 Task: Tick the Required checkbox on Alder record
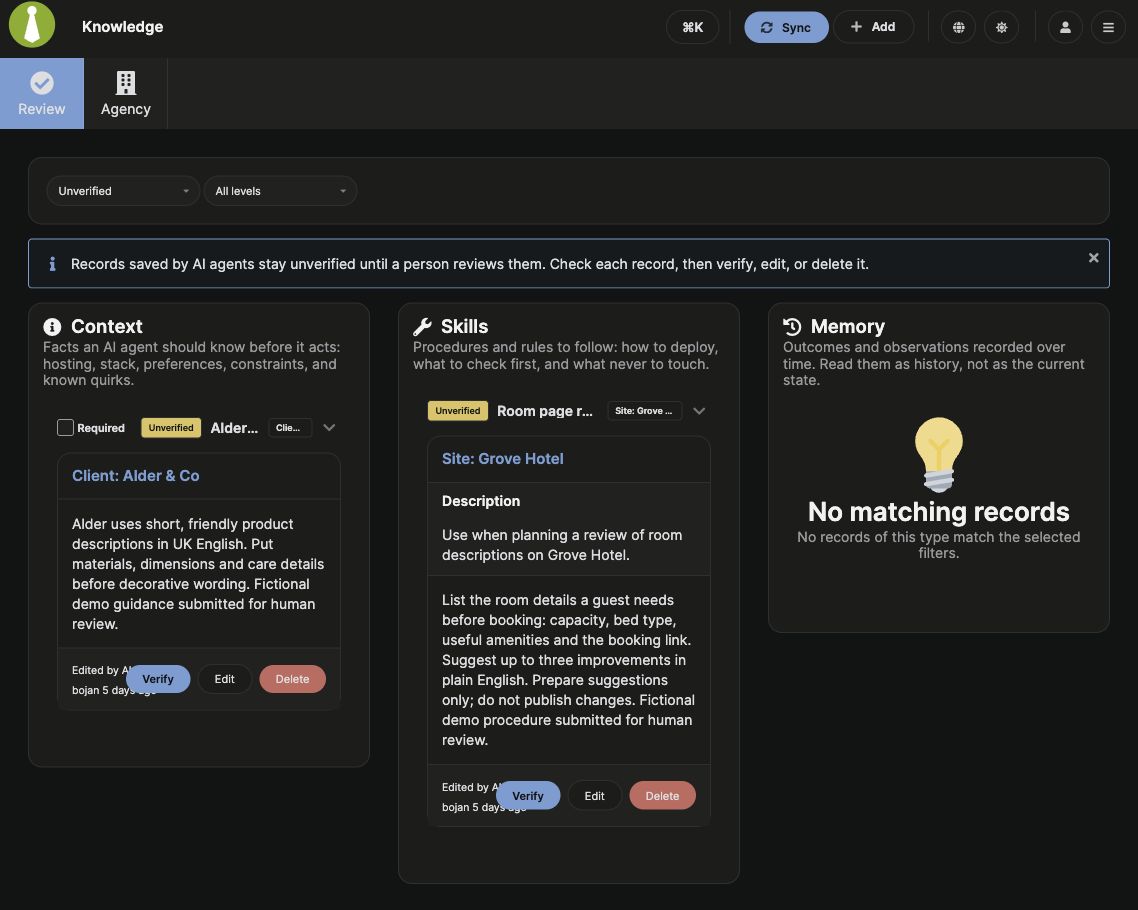(x=65, y=427)
